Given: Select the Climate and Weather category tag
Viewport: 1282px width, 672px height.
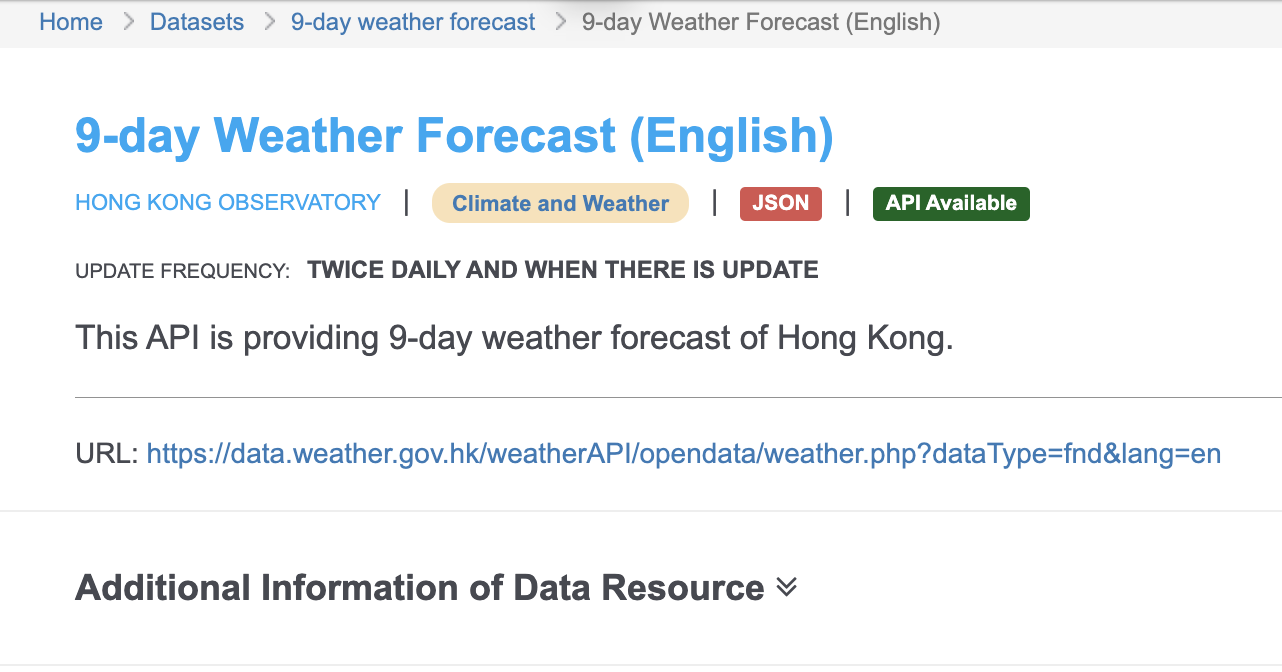Looking at the screenshot, I should tap(560, 204).
